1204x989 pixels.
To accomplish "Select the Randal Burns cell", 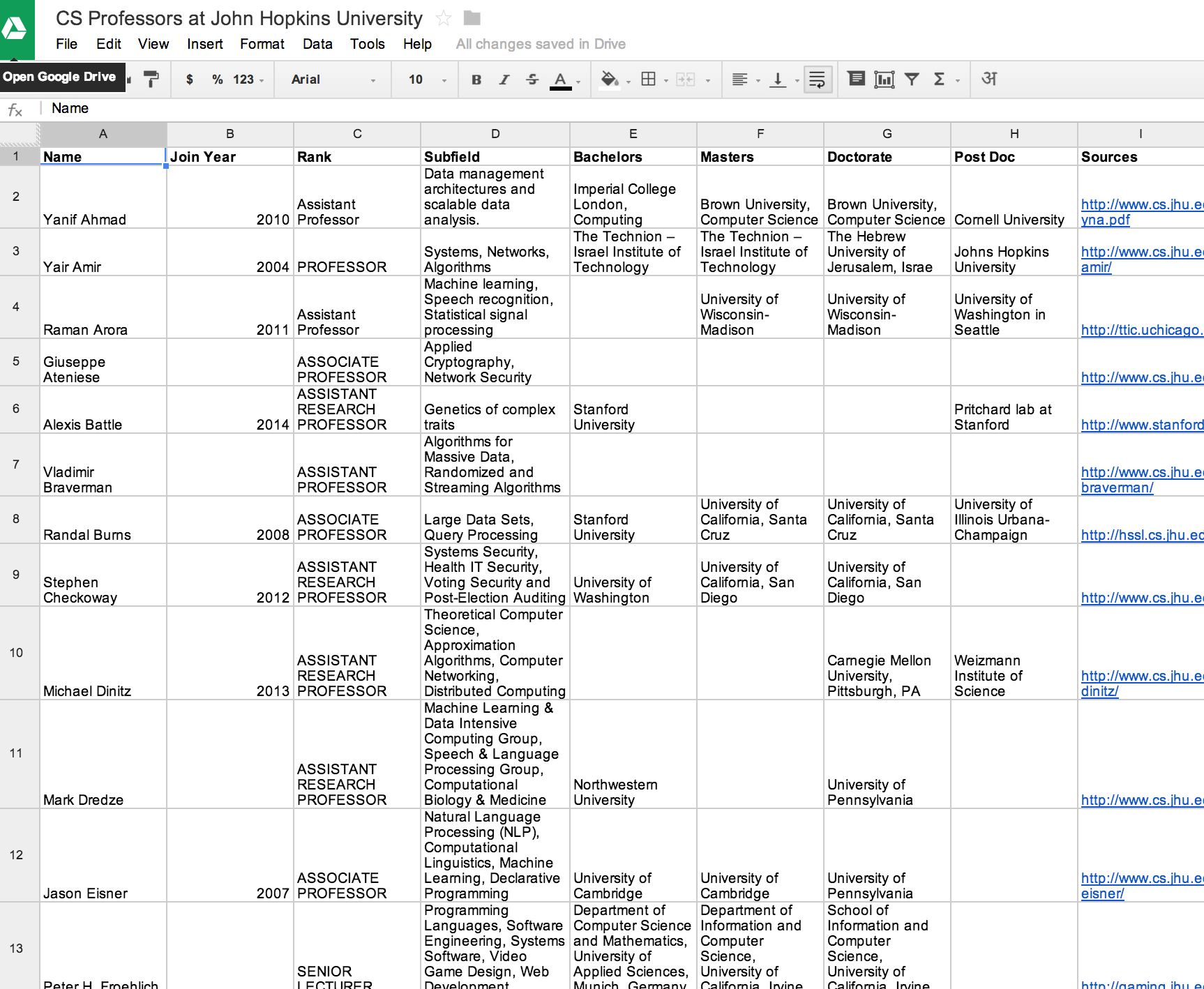I will 103,520.
